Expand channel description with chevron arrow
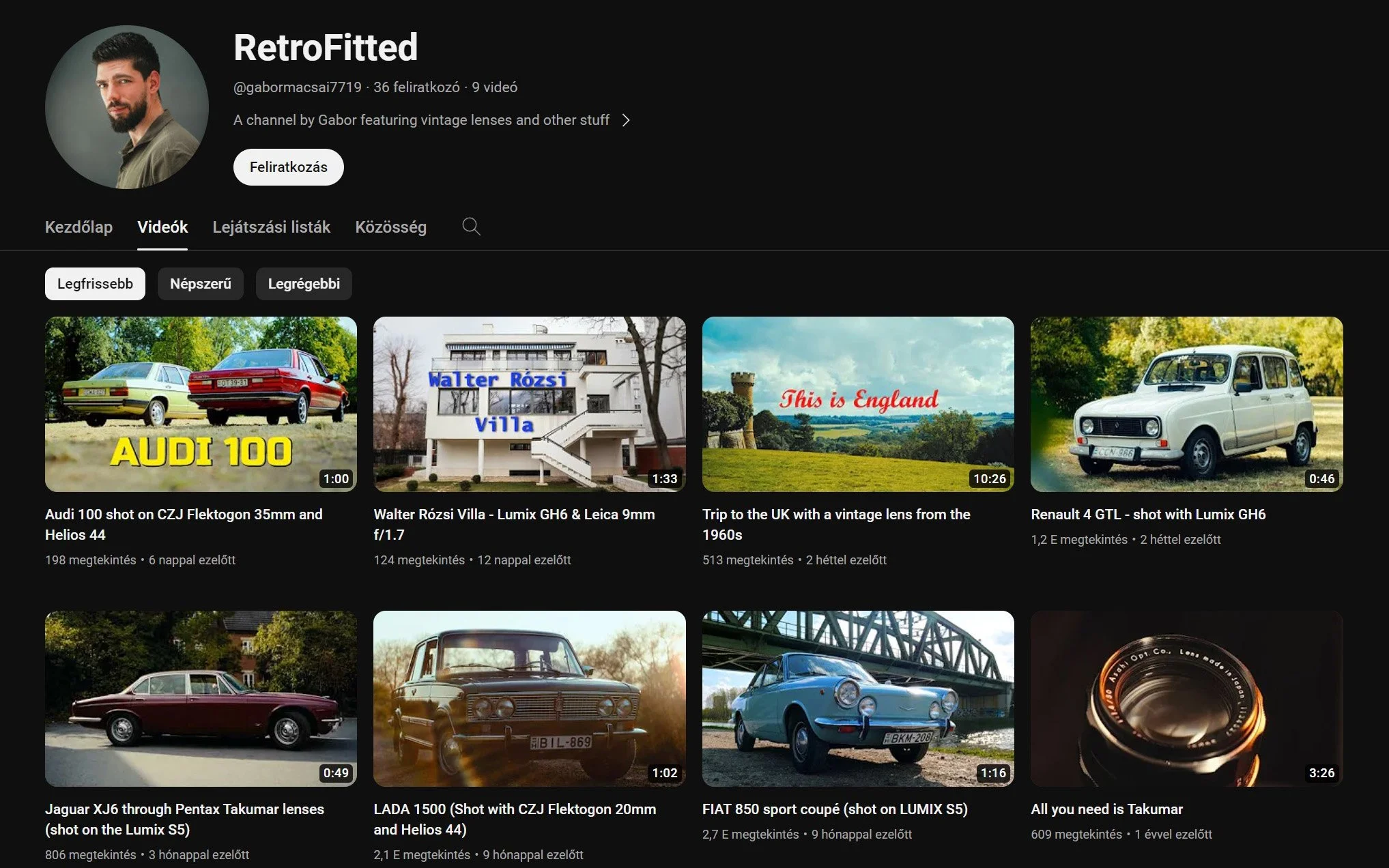 coord(626,120)
